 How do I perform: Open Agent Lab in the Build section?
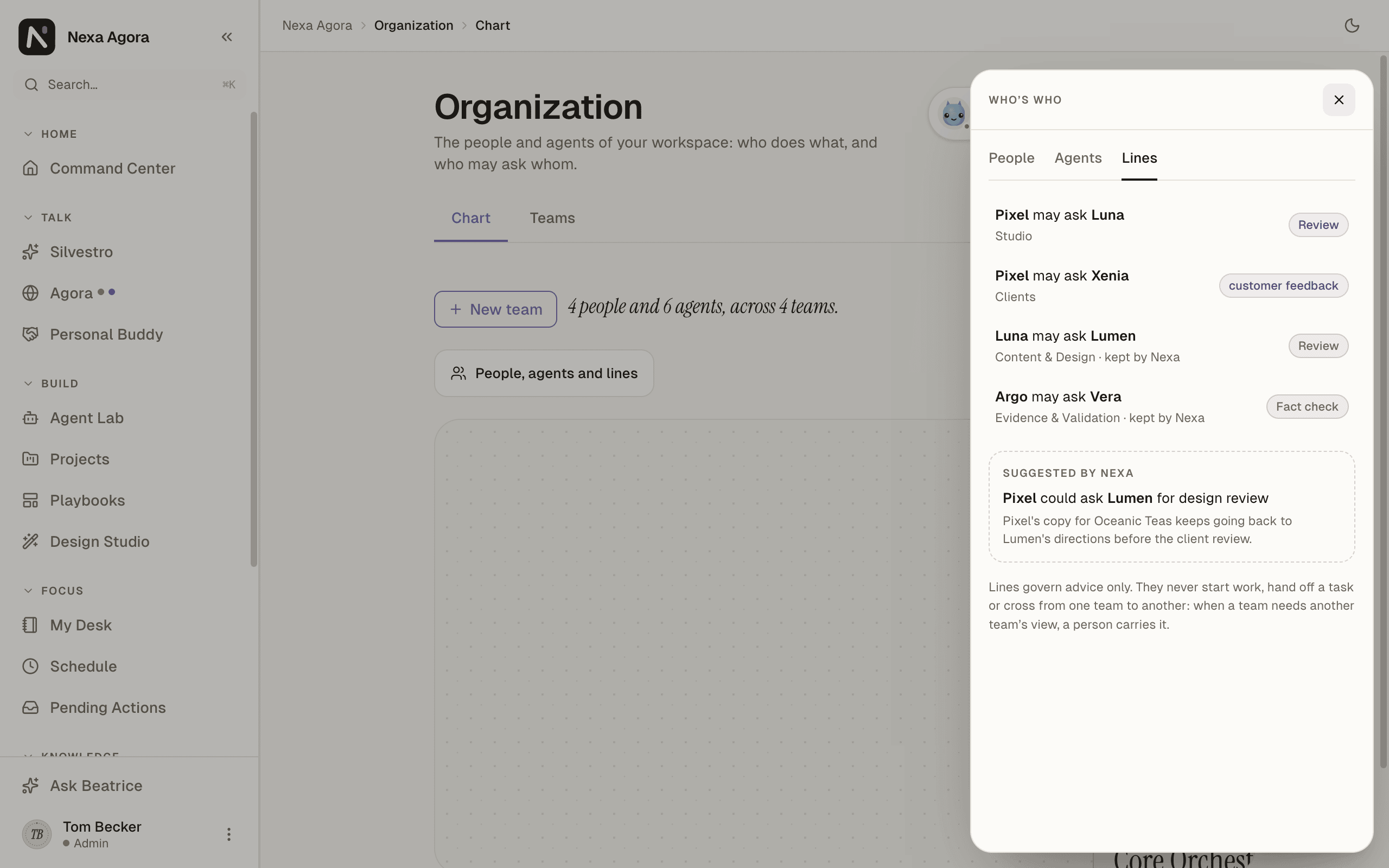pos(129,418)
